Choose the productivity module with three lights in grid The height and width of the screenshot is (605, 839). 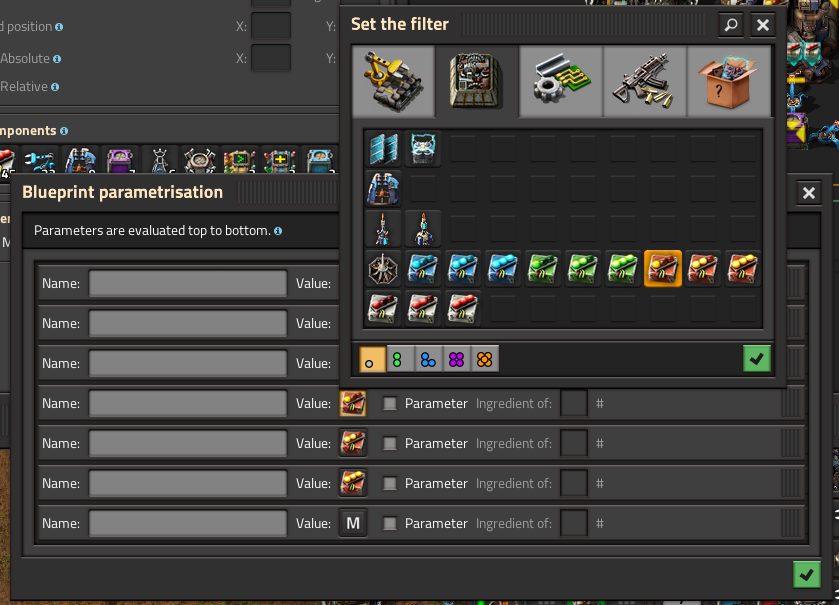pos(743,269)
